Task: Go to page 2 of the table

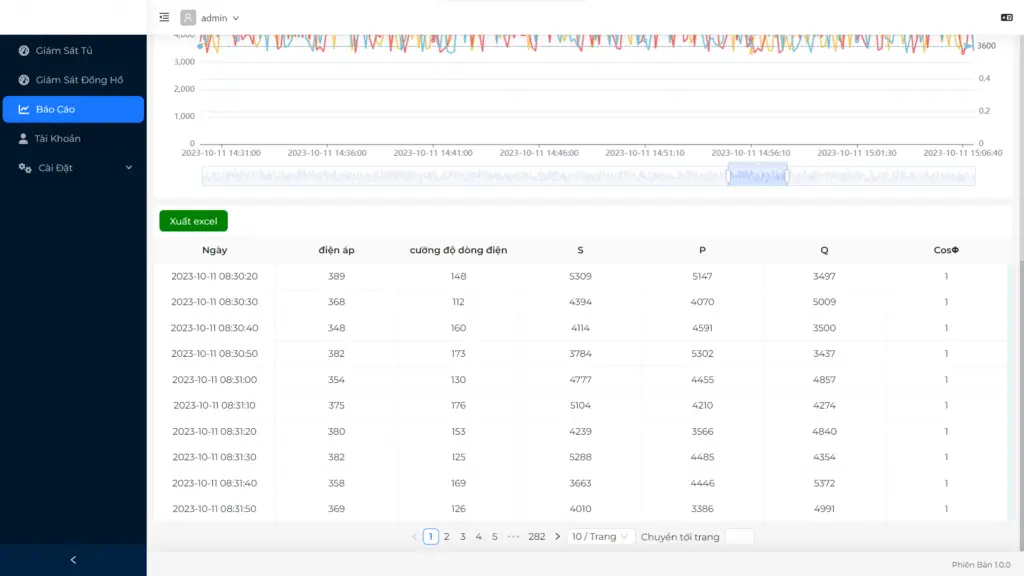Action: coord(446,537)
